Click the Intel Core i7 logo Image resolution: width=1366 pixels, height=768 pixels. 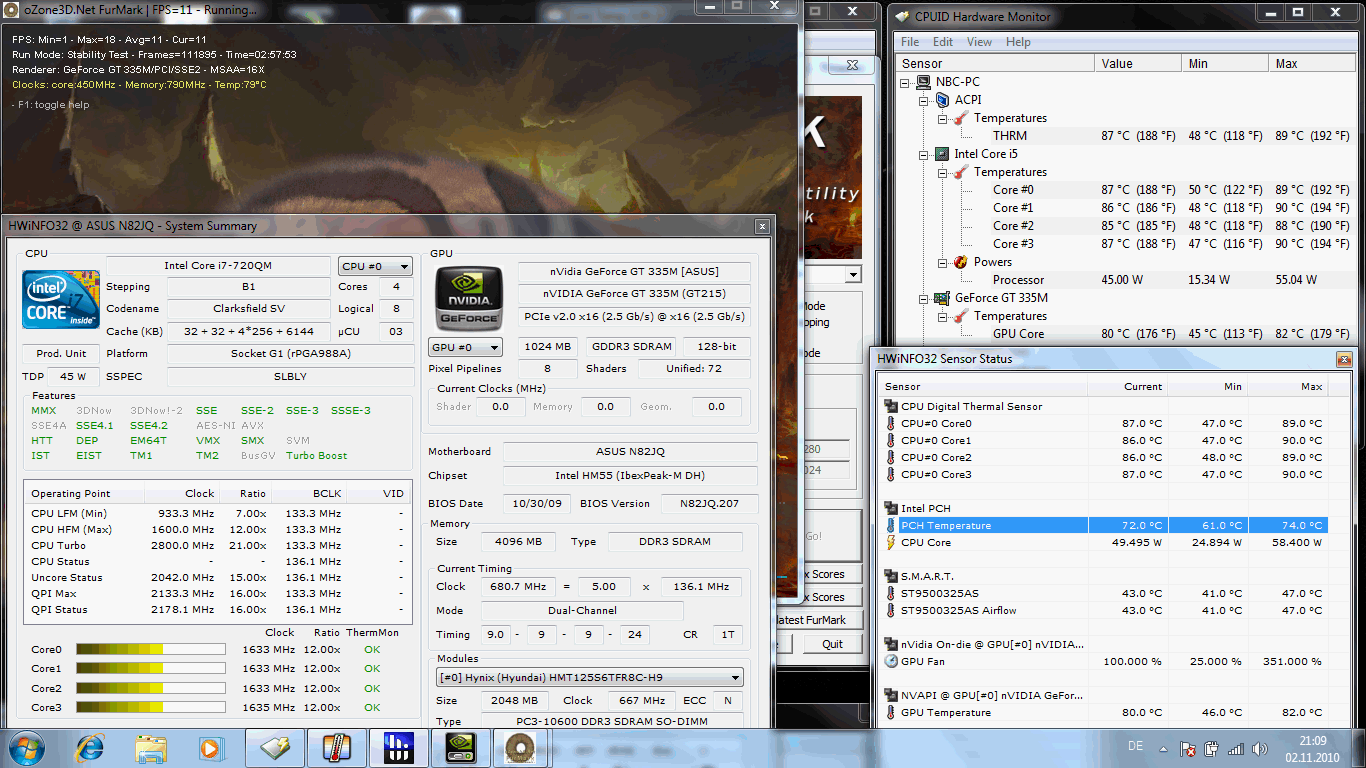point(61,299)
